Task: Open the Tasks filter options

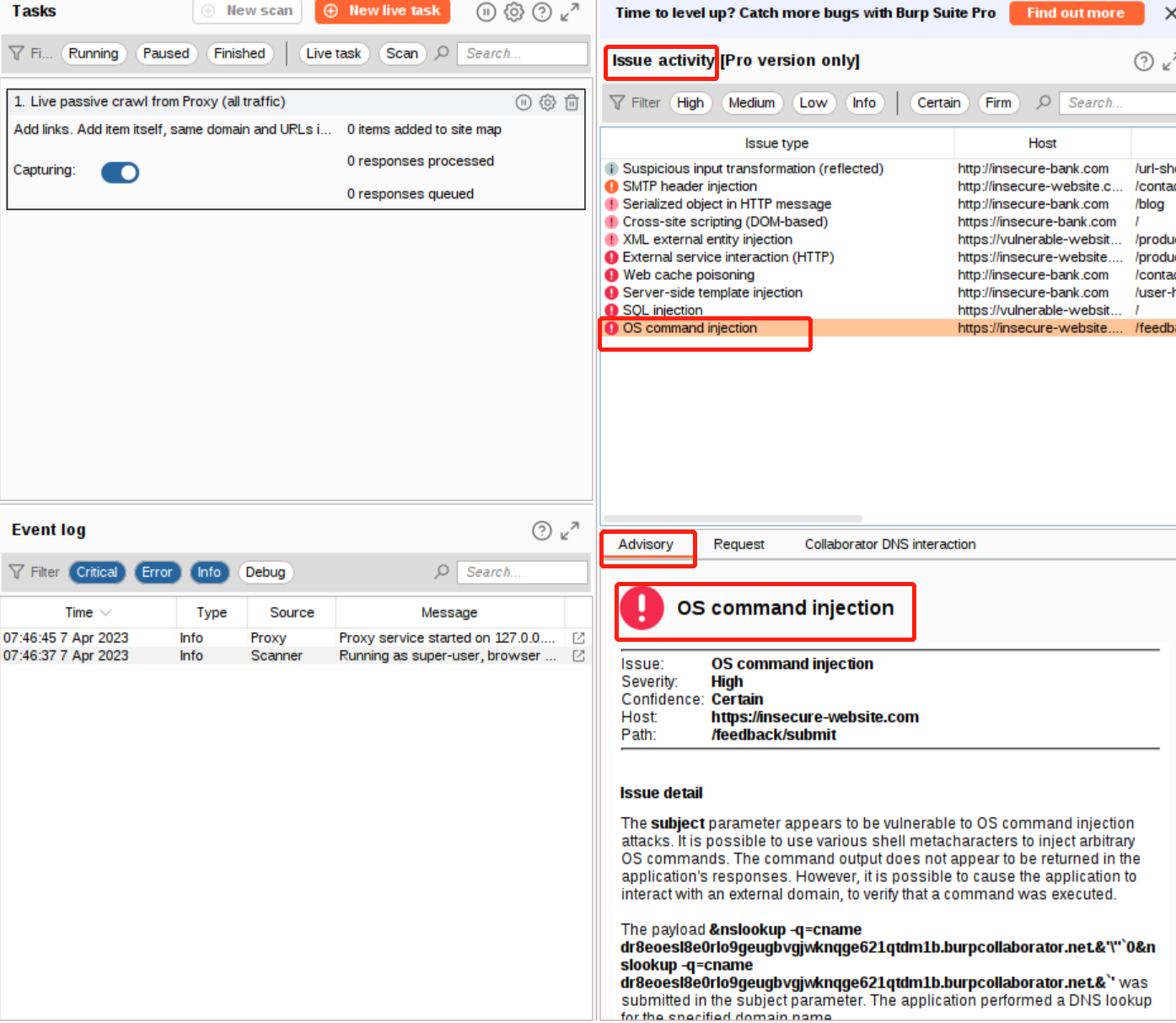Action: 30,53
